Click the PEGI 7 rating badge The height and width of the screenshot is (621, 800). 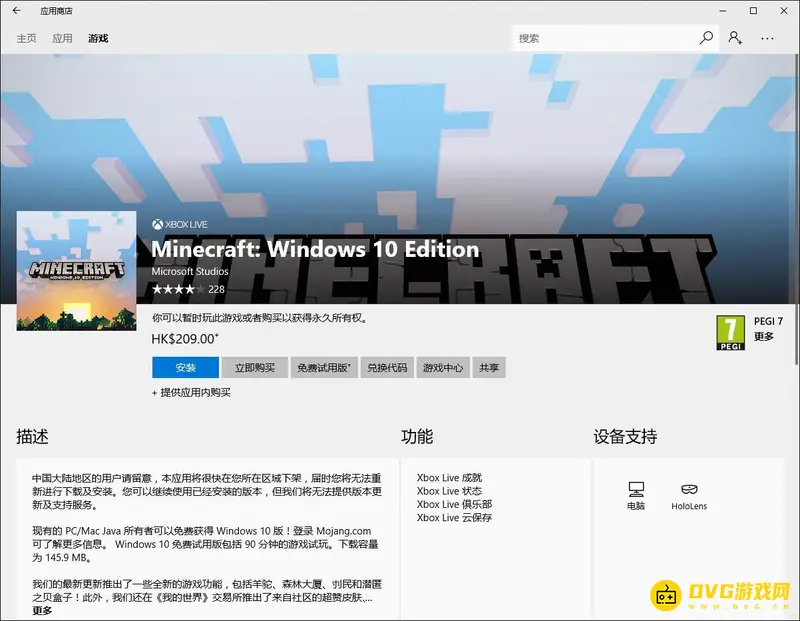pos(731,332)
